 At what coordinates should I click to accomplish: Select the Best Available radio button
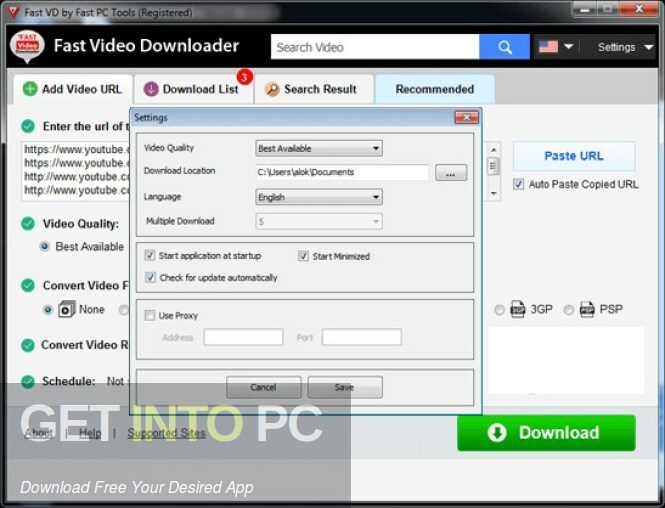(x=45, y=246)
